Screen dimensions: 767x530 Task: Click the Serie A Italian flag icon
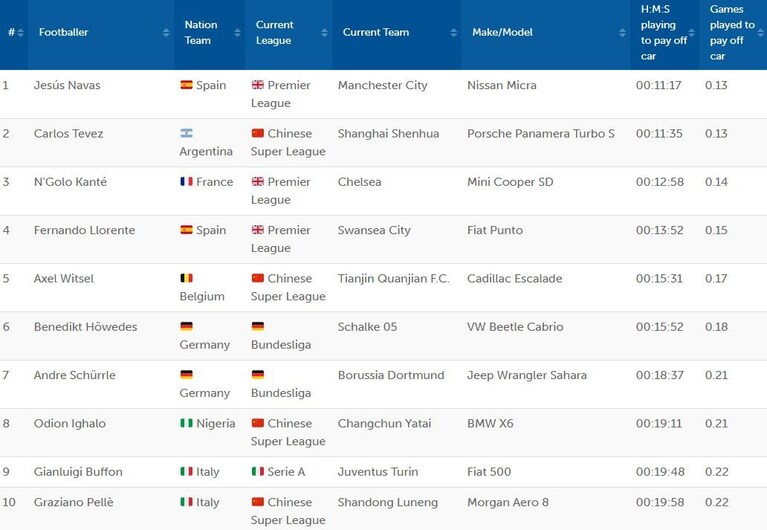(x=257, y=471)
